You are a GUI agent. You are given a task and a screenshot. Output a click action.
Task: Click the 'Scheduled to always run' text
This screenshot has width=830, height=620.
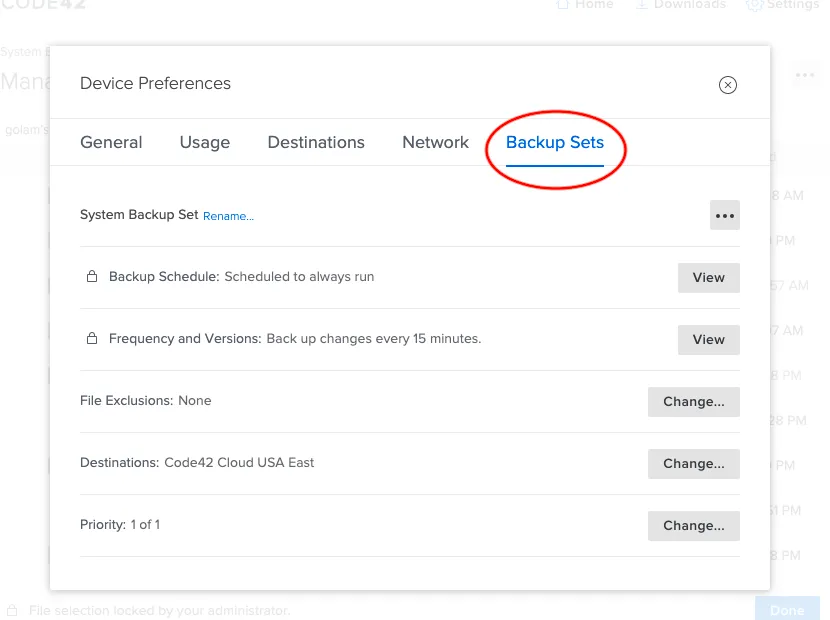(x=299, y=276)
